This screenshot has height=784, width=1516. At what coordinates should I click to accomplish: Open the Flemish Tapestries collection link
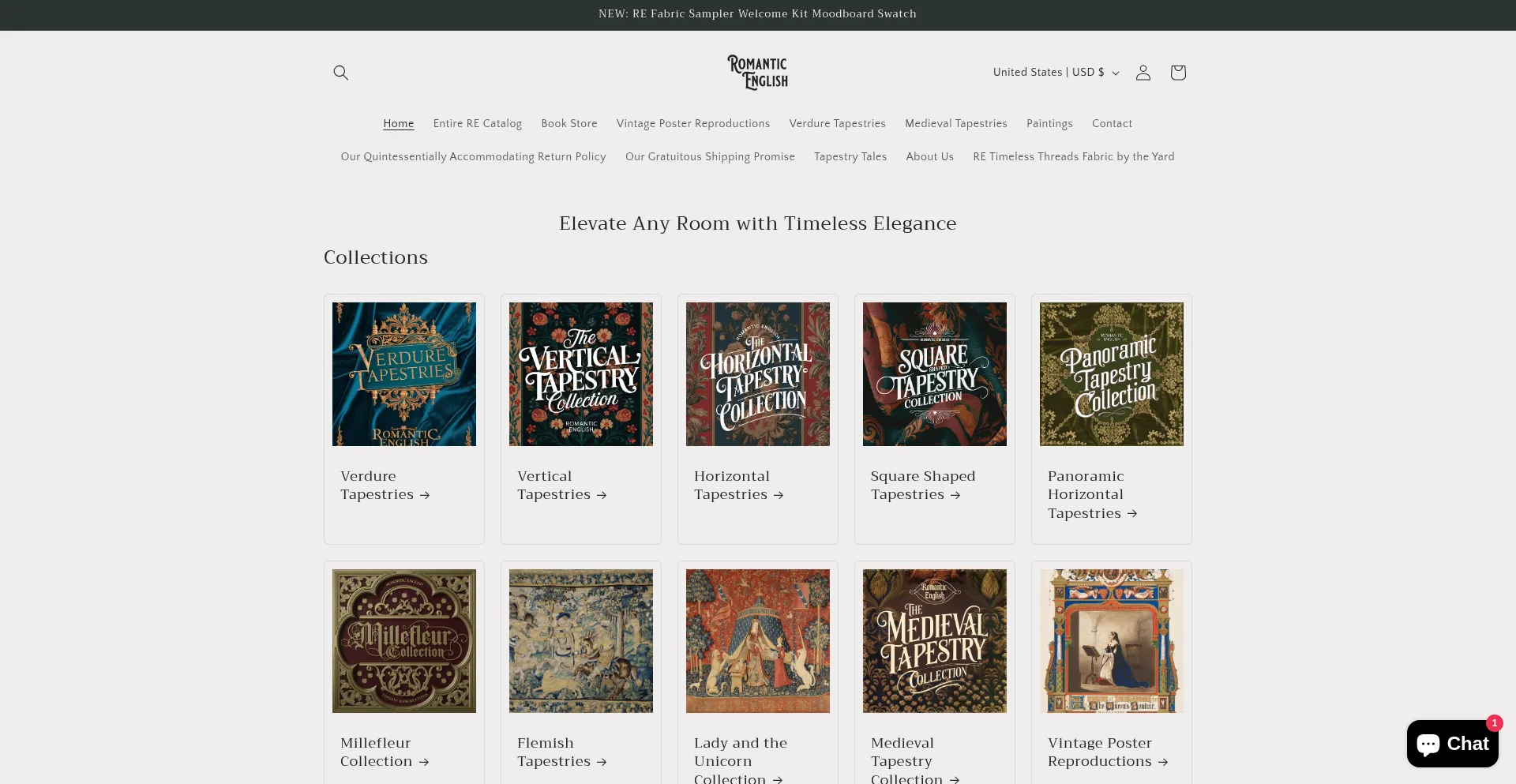561,752
